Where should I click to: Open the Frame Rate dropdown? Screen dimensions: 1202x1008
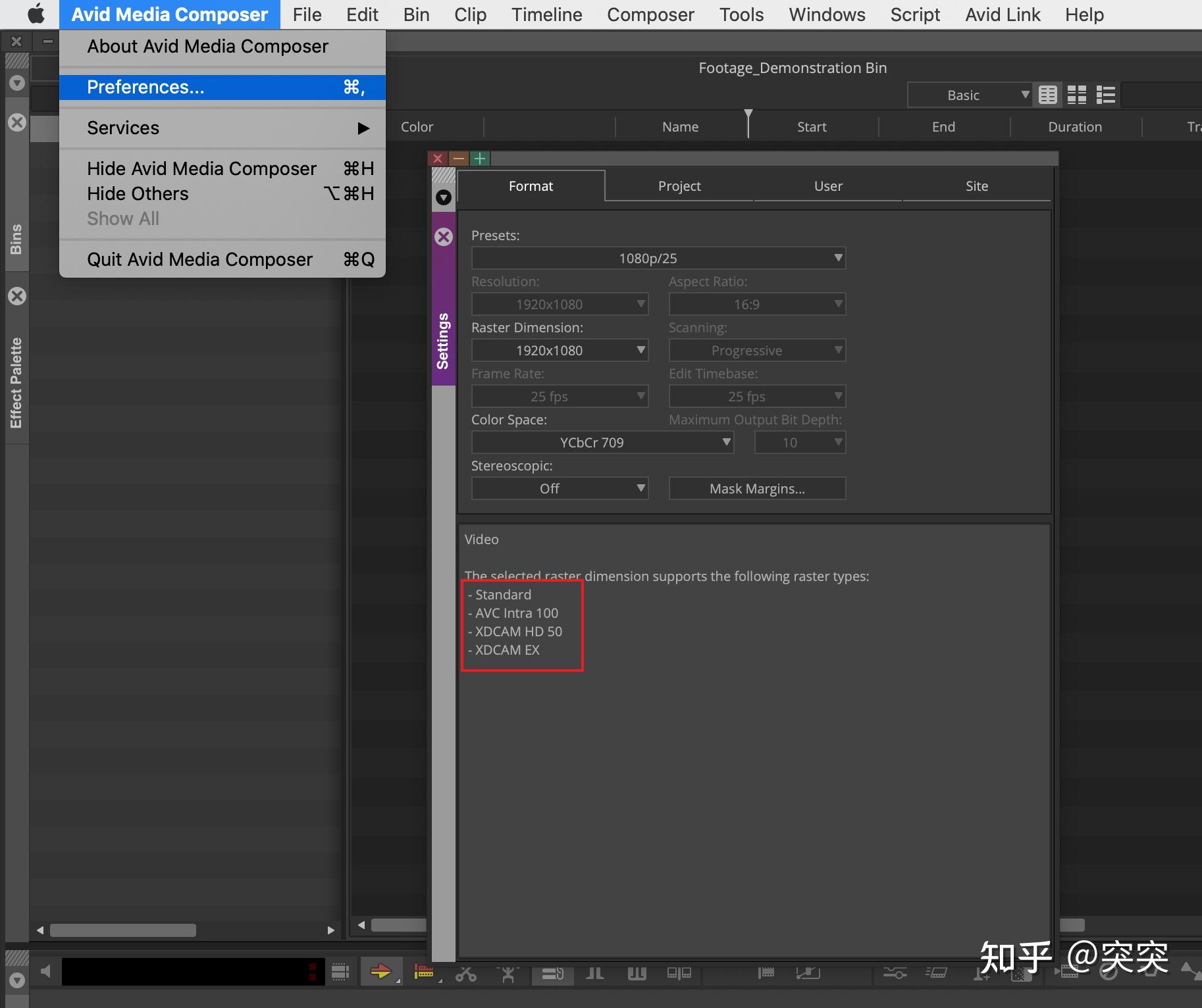(560, 396)
